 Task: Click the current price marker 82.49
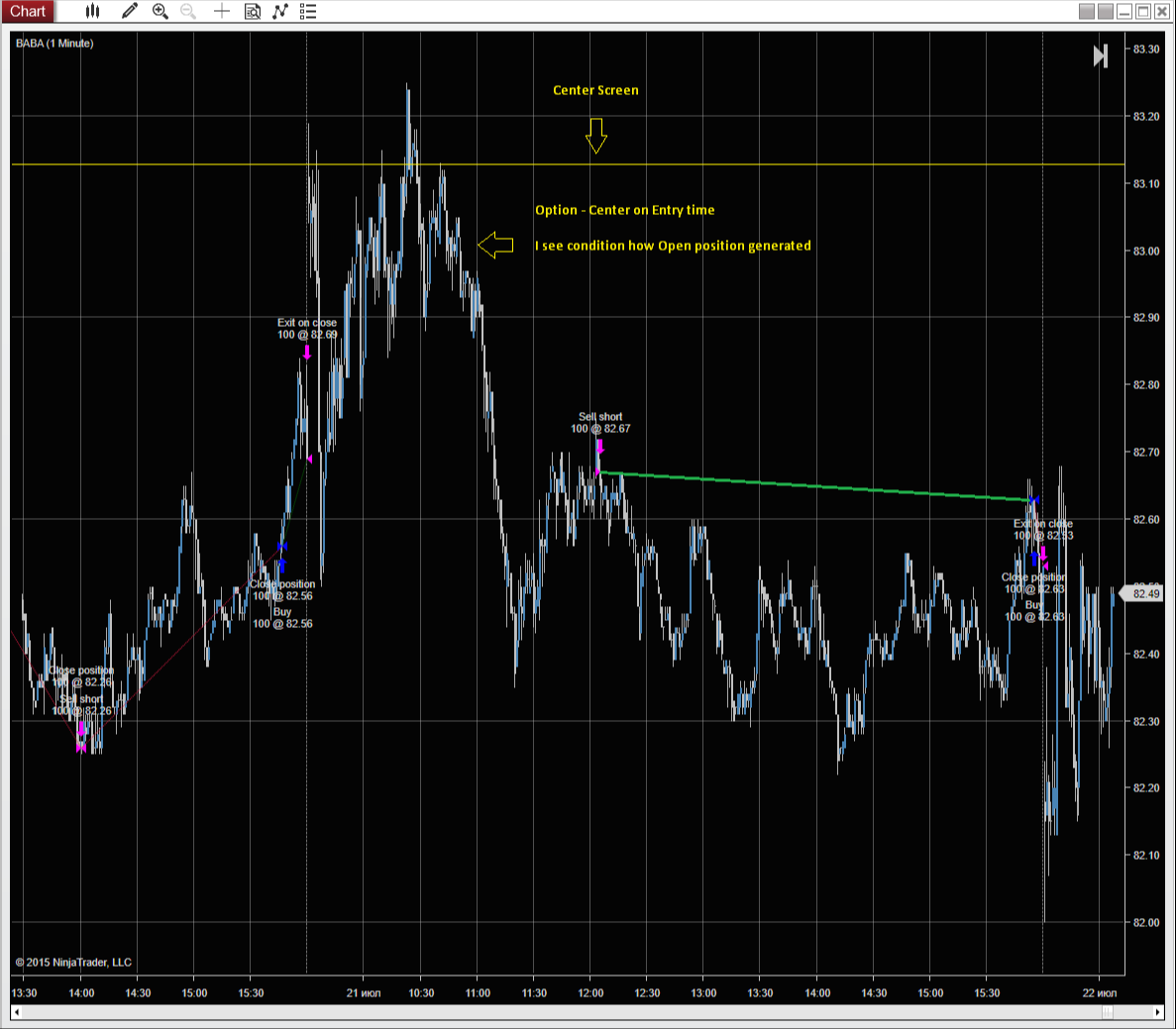coord(1143,594)
